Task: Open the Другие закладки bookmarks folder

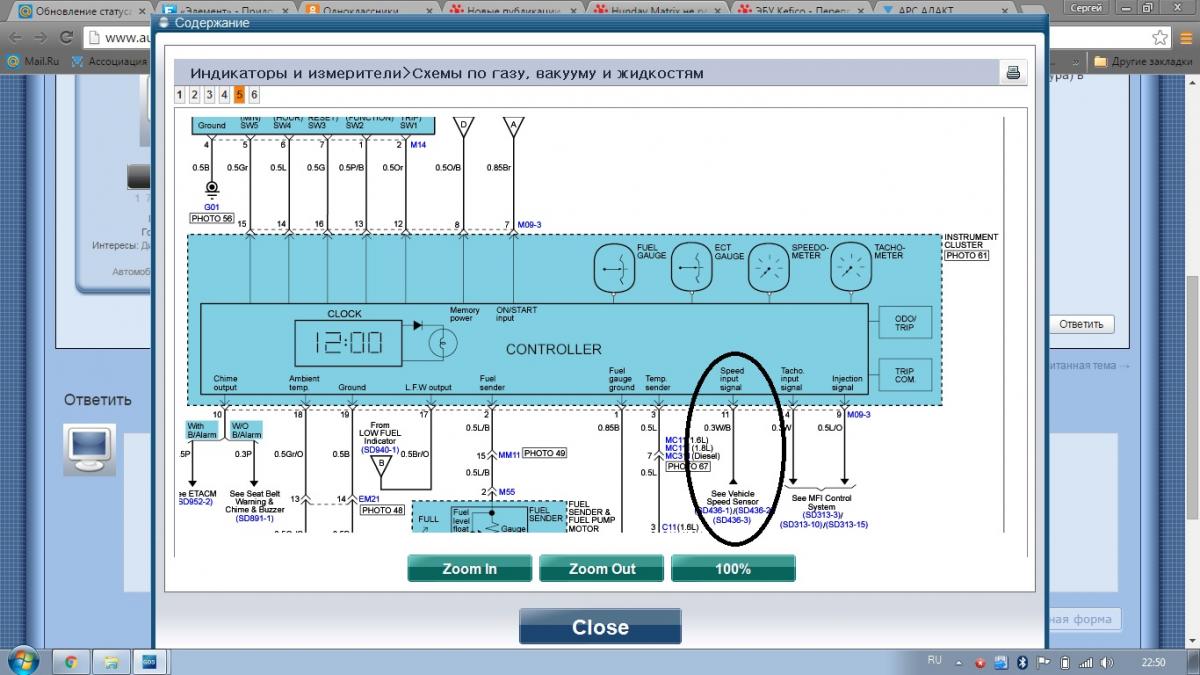Action: (1142, 61)
